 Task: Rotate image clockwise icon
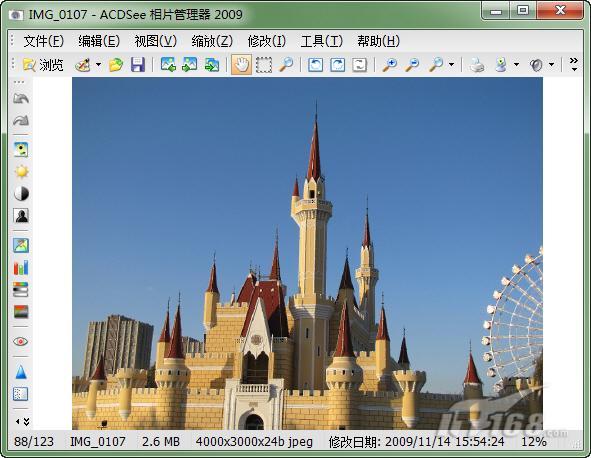tap(337, 65)
